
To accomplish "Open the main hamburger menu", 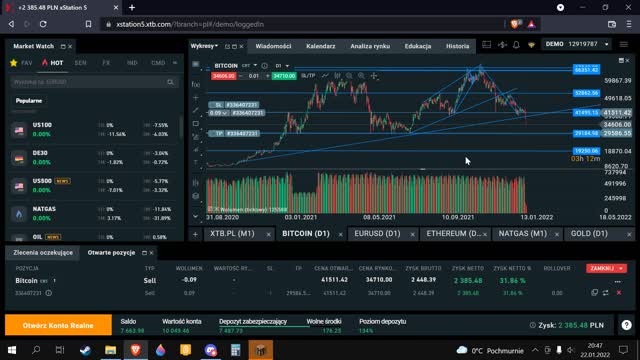I will click(x=624, y=44).
